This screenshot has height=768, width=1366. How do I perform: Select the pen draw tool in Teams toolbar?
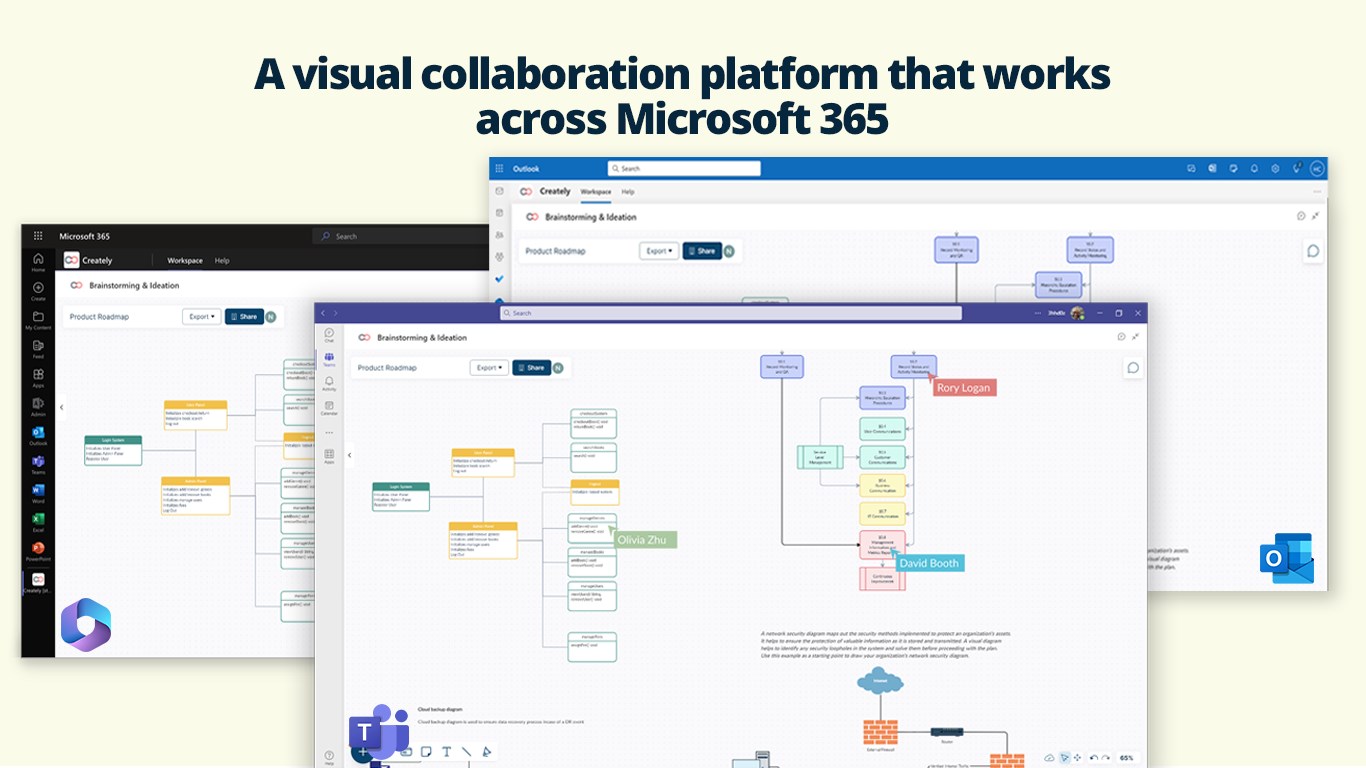click(487, 751)
